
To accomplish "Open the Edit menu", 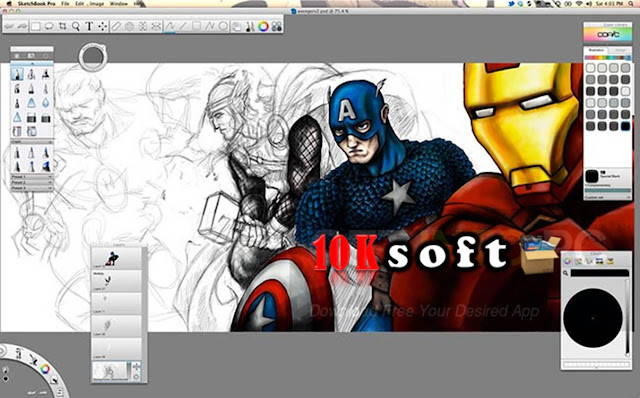I will [80, 4].
